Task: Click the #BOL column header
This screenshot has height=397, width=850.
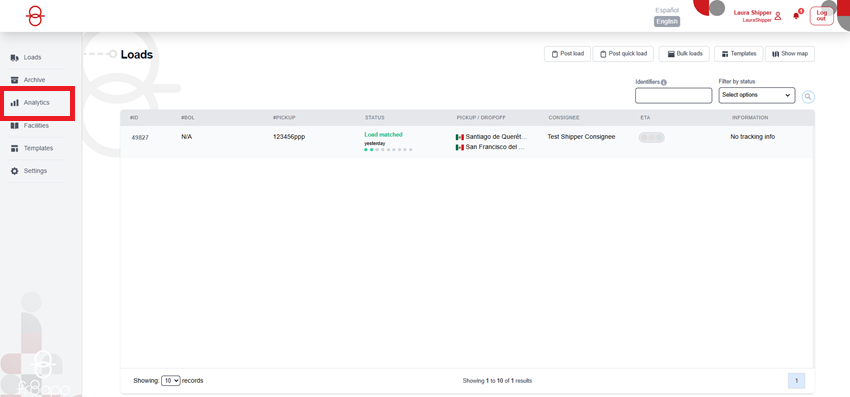Action: click(x=187, y=118)
